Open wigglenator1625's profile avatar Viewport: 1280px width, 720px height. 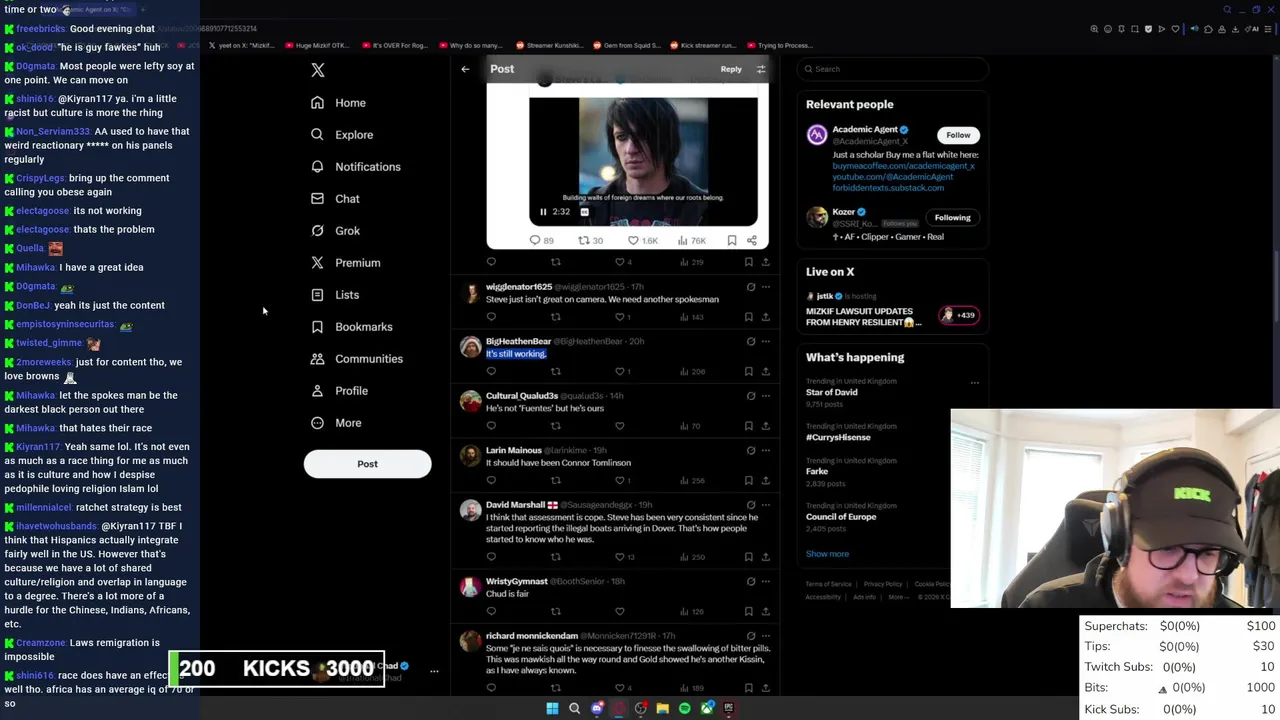[x=470, y=293]
